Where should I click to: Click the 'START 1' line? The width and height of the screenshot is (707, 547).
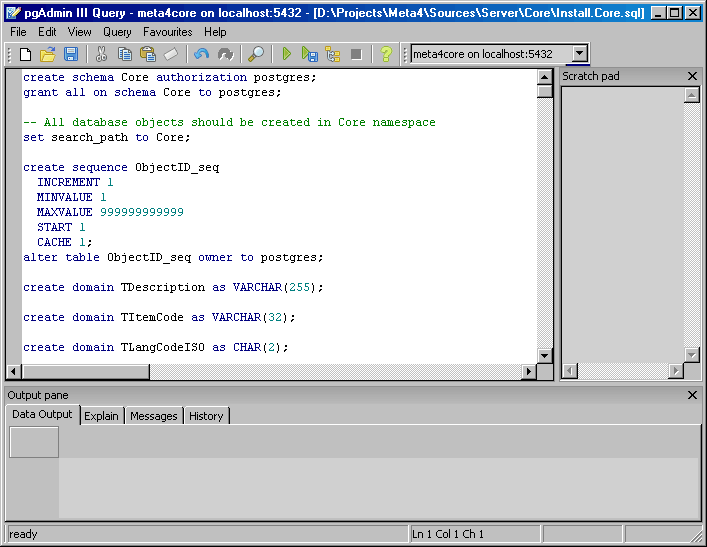coord(61,227)
